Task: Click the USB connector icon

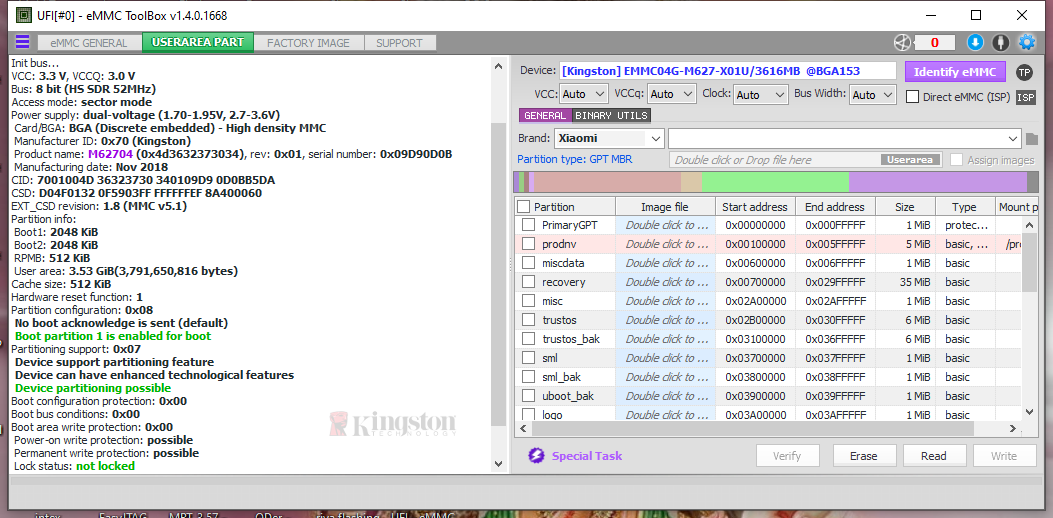Action: 1001,43
